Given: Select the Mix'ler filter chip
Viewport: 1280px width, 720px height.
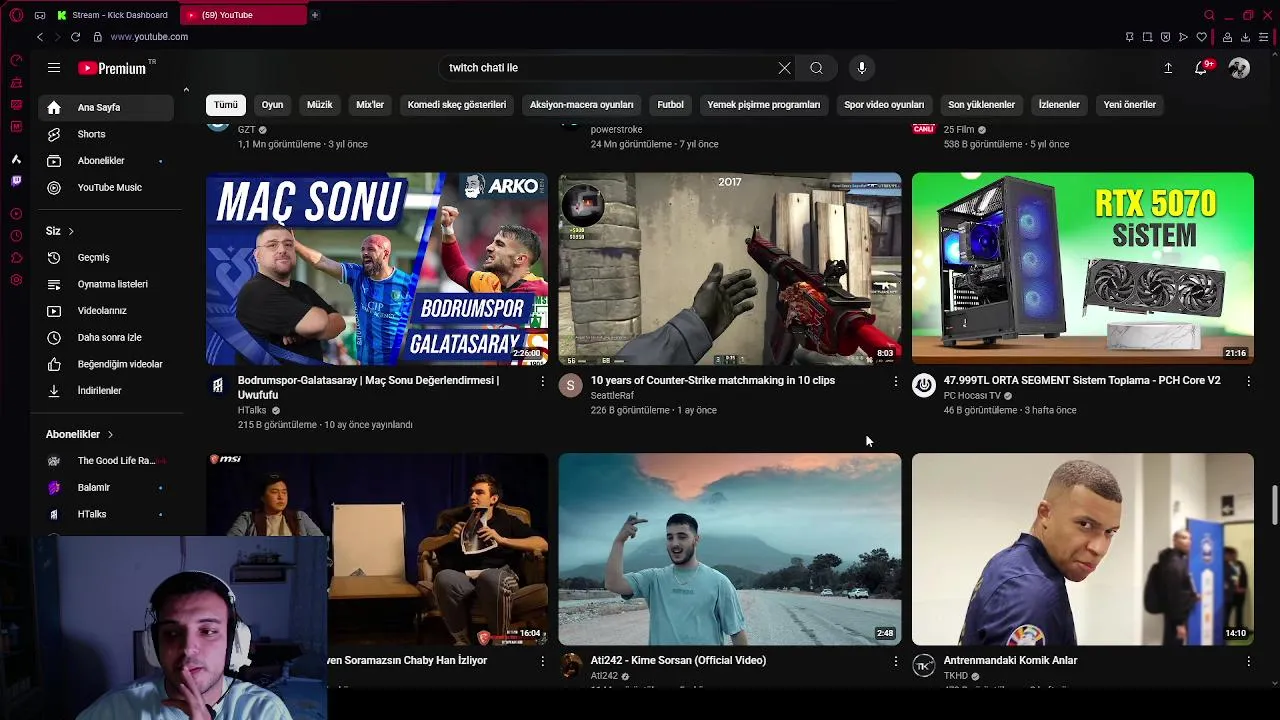Looking at the screenshot, I should click(370, 105).
